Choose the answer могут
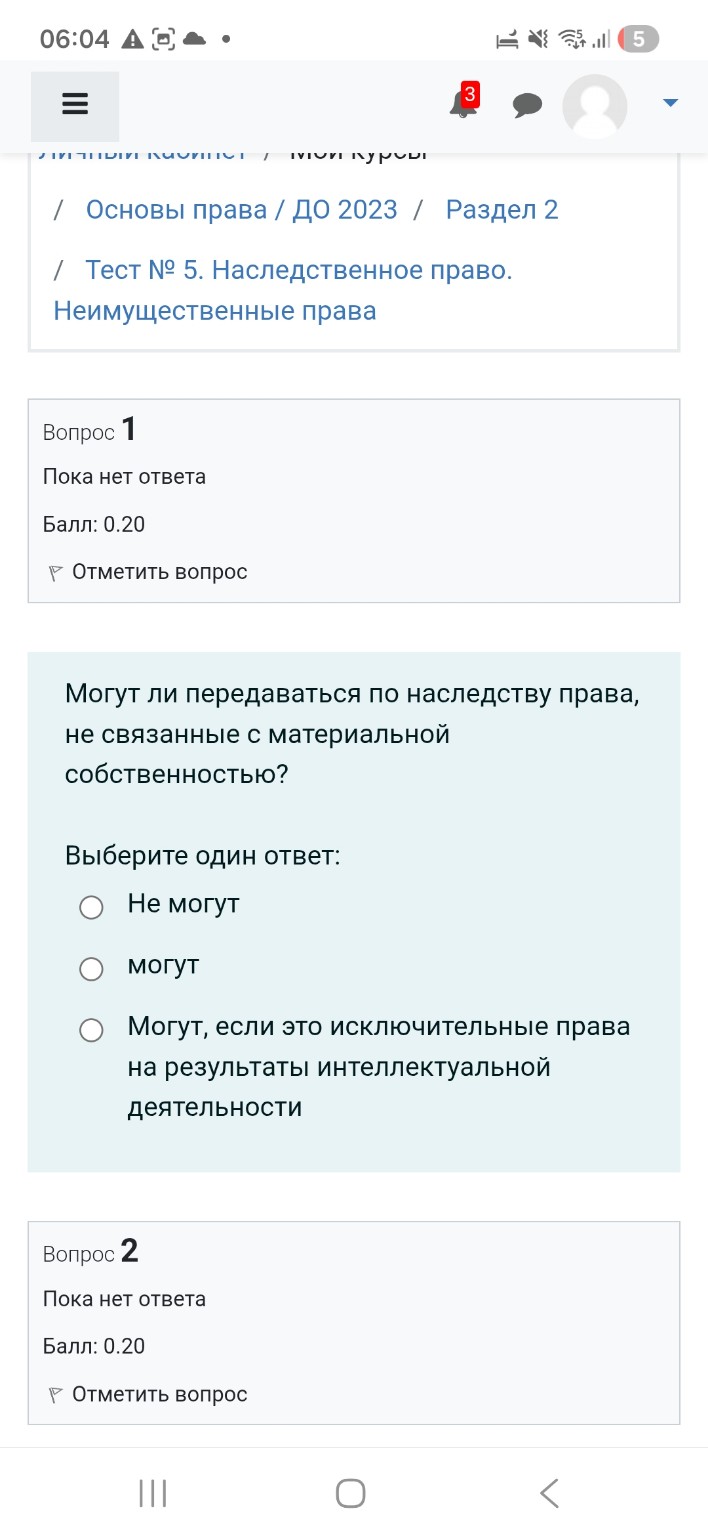The height and width of the screenshot is (1536, 708). pos(91,968)
